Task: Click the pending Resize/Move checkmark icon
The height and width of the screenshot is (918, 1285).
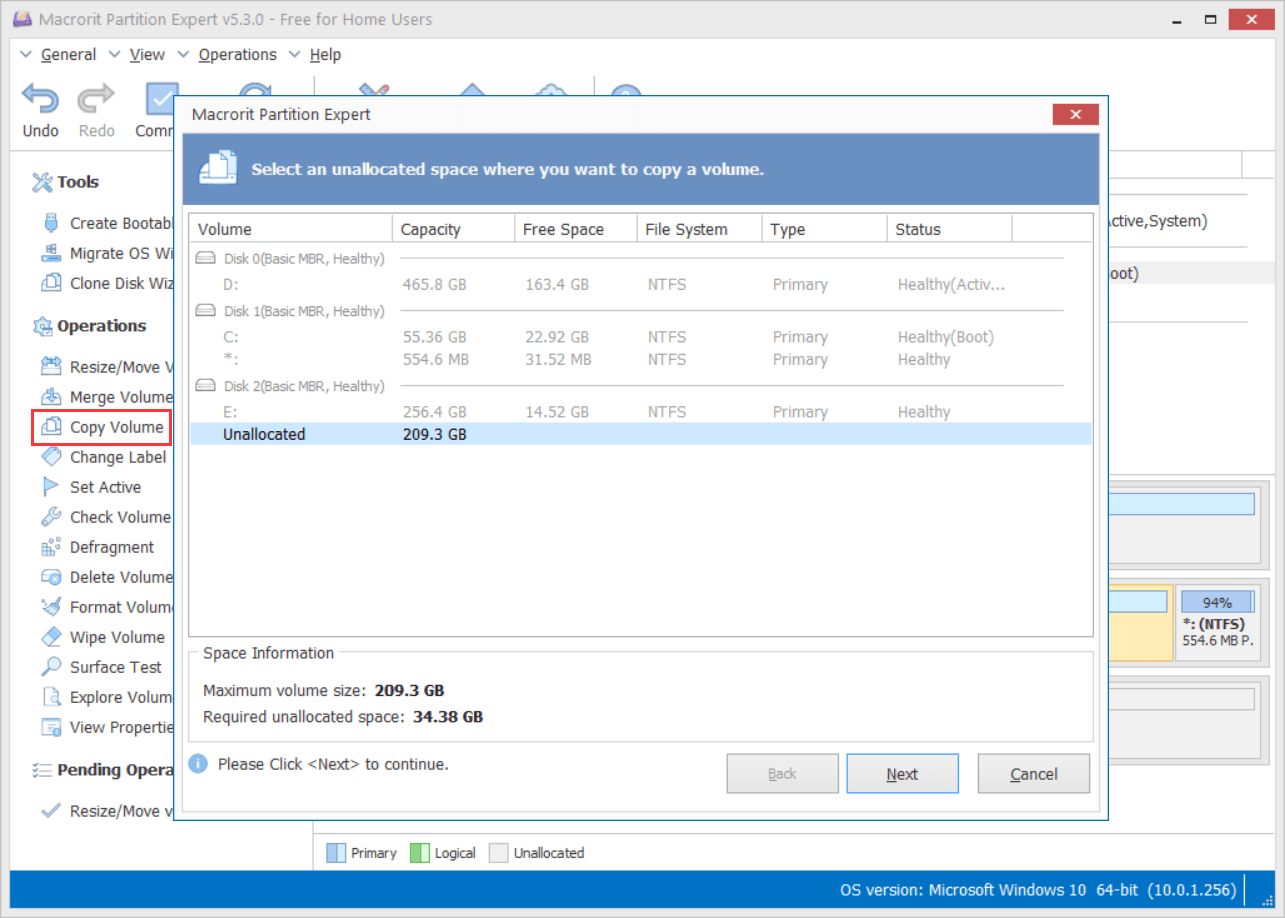Action: (52, 811)
